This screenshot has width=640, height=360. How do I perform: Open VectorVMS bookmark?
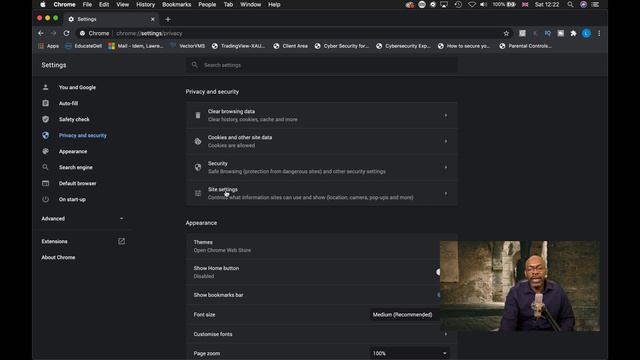187,46
